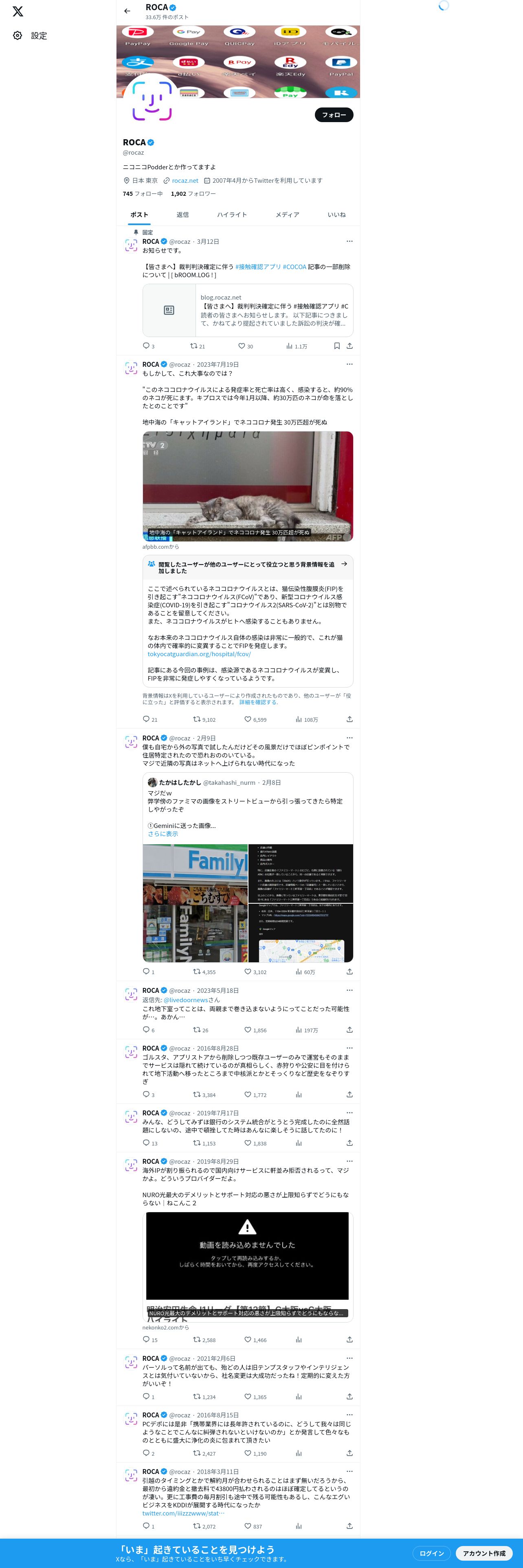Open the #COCOA hashtag link
The height and width of the screenshot is (1568, 523).
point(294,267)
